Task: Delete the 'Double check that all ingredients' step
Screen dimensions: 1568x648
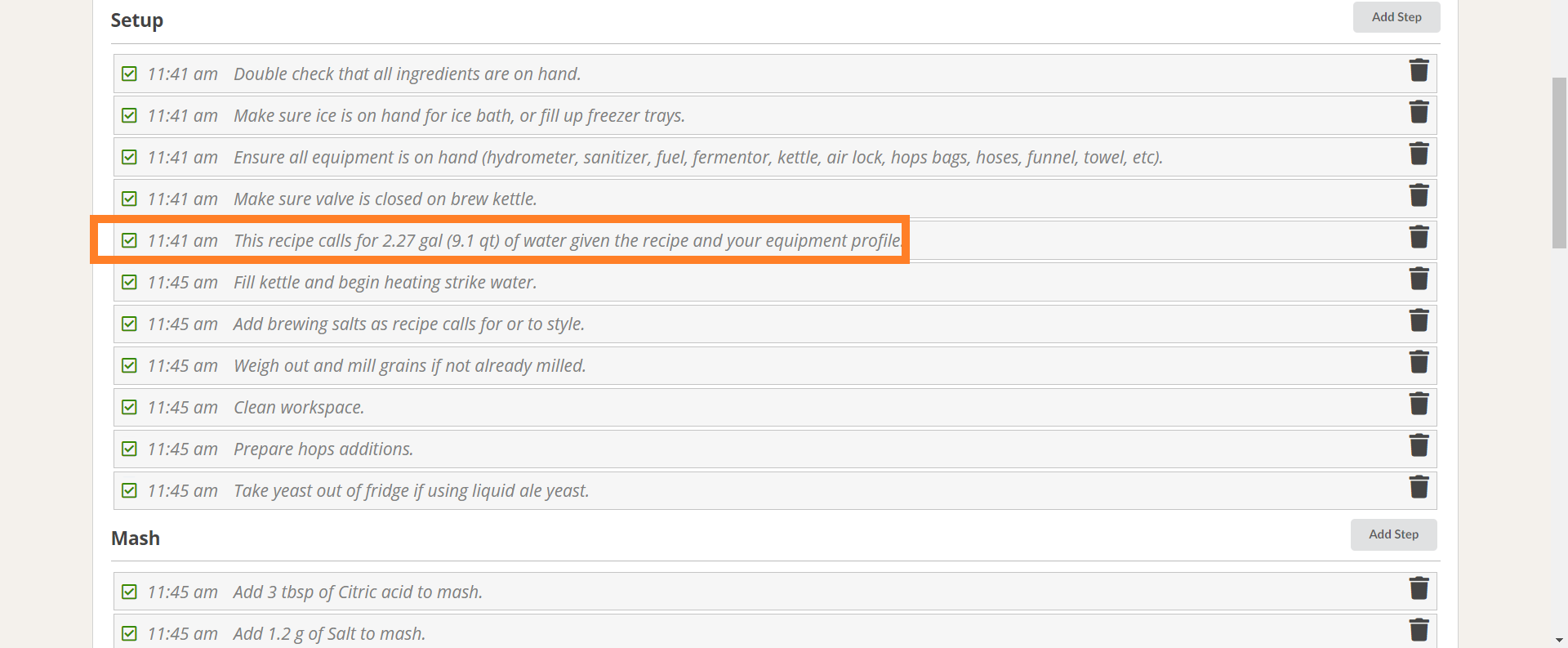Action: pos(1419,70)
